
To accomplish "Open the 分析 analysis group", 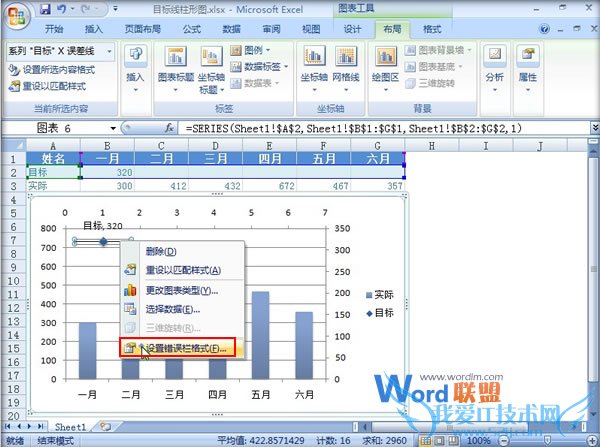I will pos(494,69).
